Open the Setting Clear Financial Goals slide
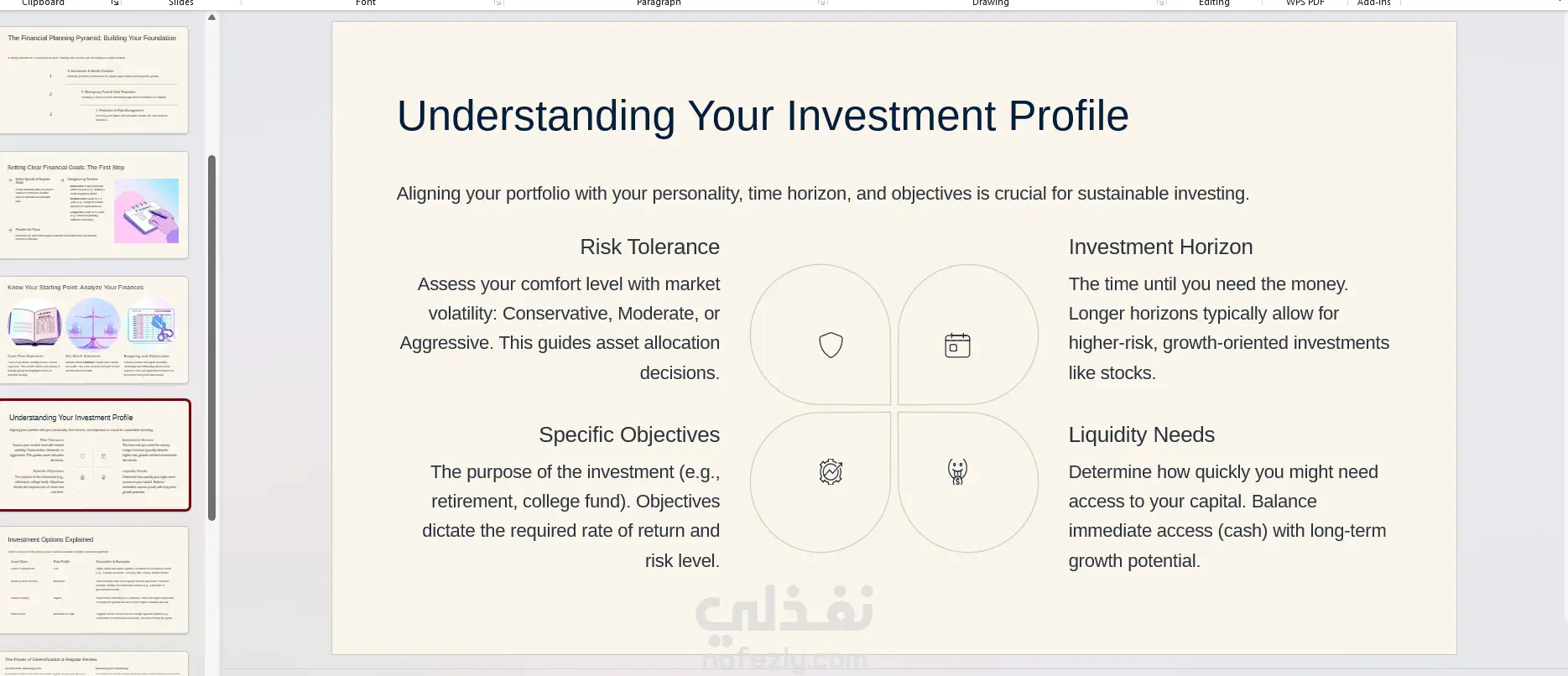1568x676 pixels. 94,205
